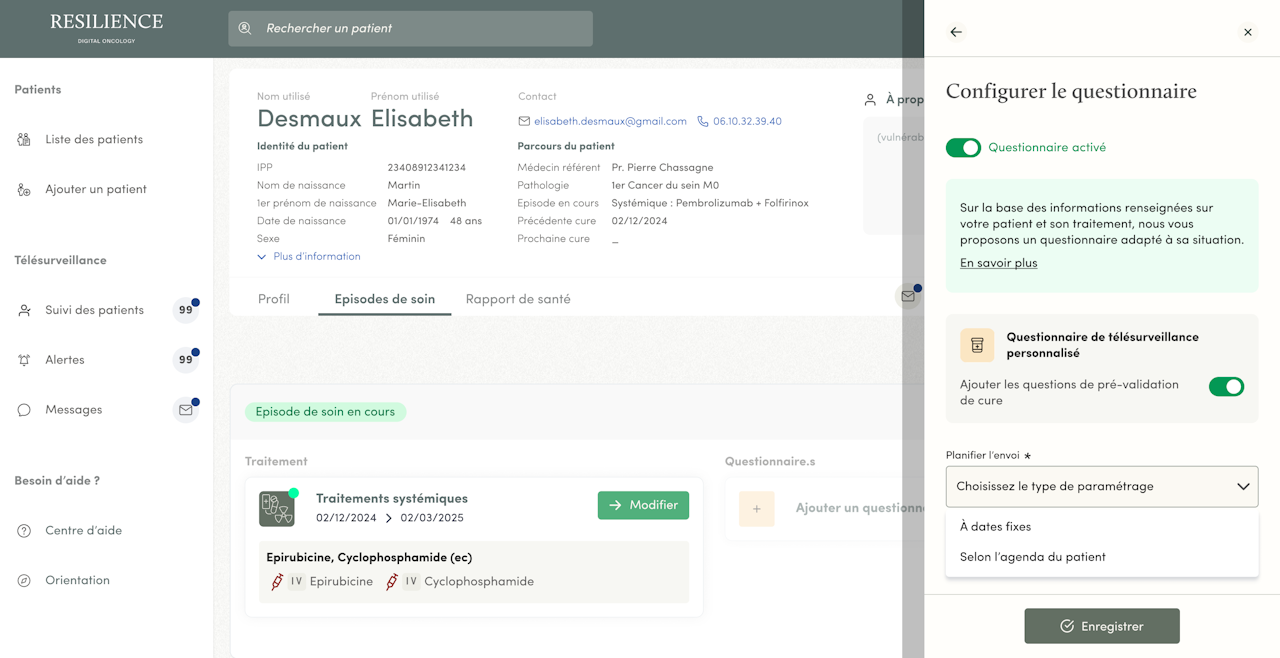Open the Planifier l'envoi dropdown
Screen dimensions: 1280x658
(x=1102, y=487)
